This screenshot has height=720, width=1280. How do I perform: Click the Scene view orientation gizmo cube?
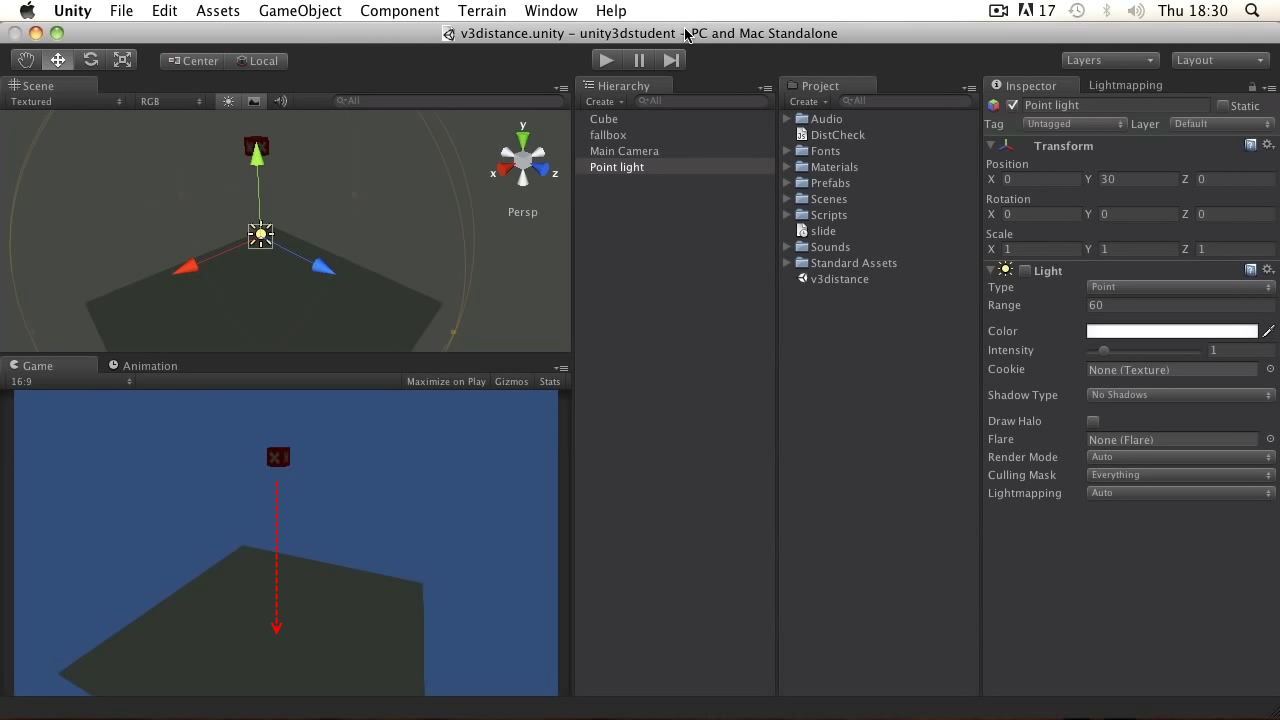click(523, 160)
